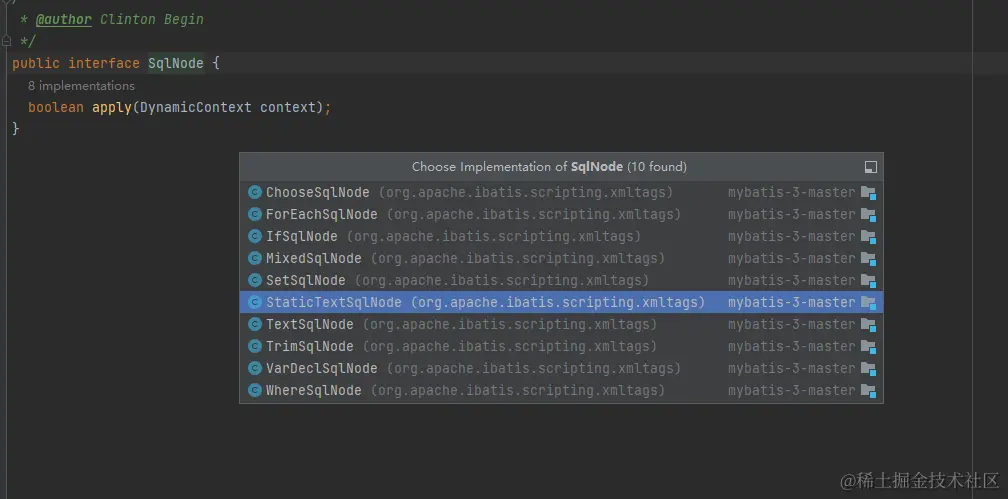Click module folder icon in WhereSqlNode row
This screenshot has width=1008, height=499.
pyautogui.click(x=868, y=391)
